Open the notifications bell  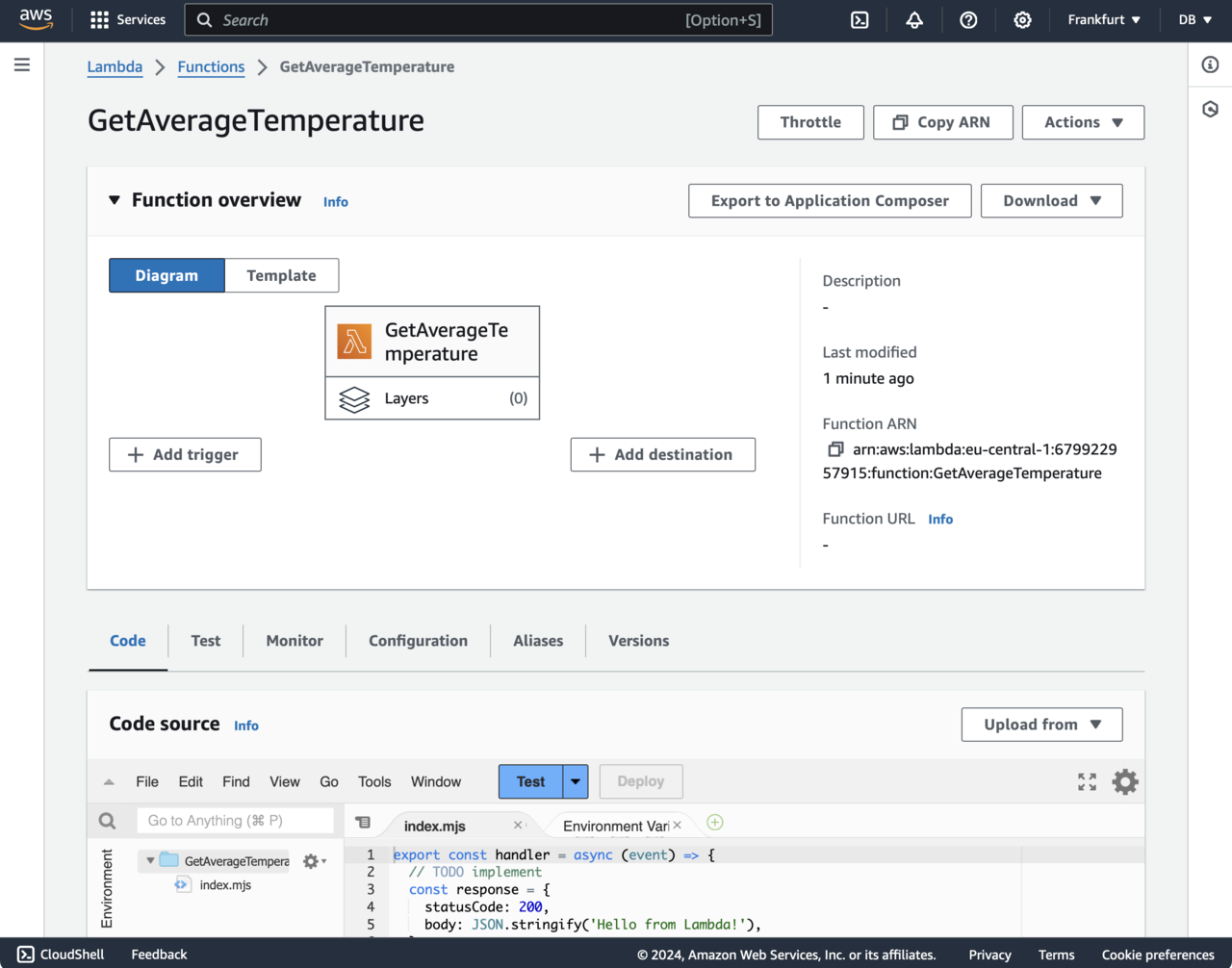[914, 20]
